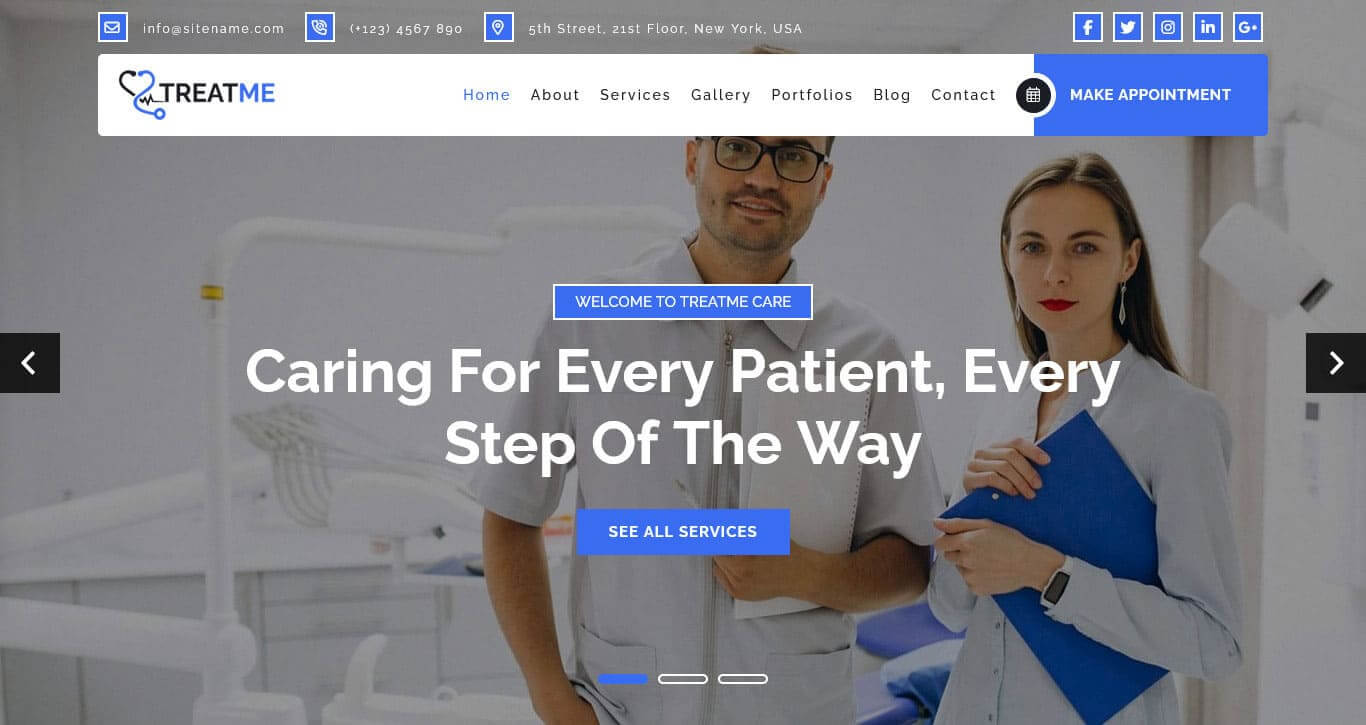Click the calendar icon beside Make Appointment
The width and height of the screenshot is (1366, 725).
(1034, 95)
